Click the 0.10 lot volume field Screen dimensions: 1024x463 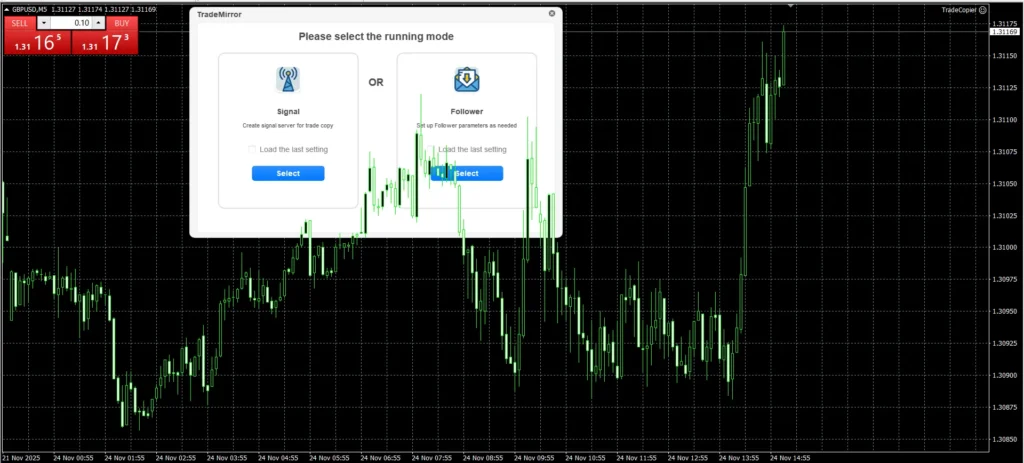pos(70,22)
